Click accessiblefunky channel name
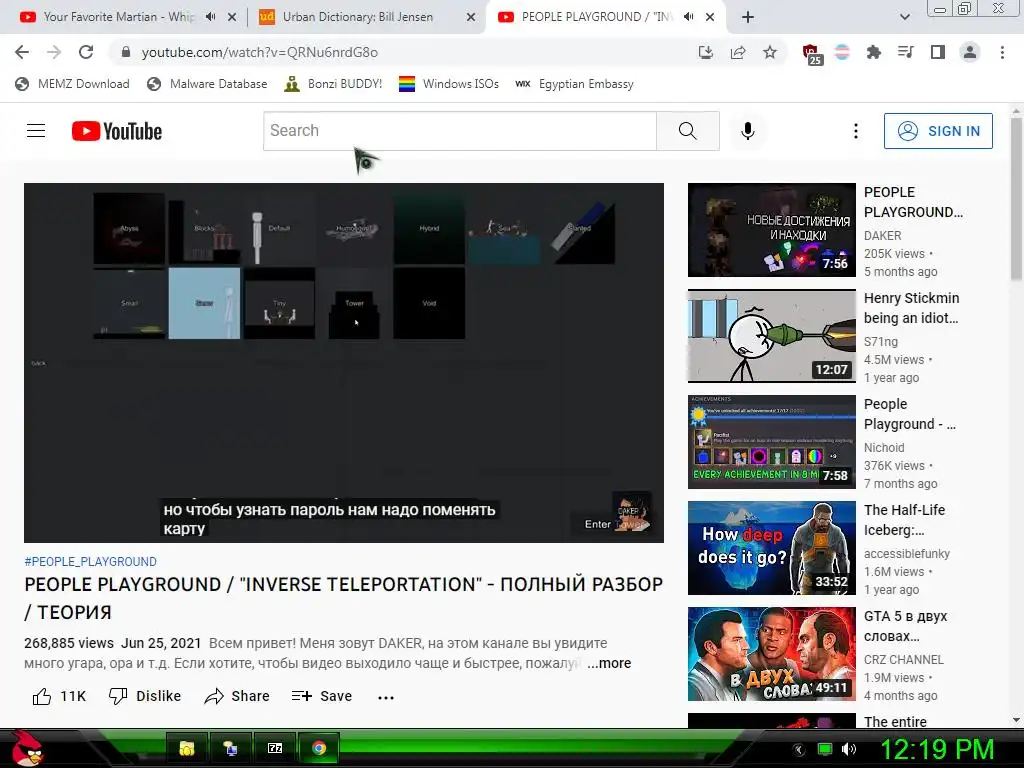The width and height of the screenshot is (1024, 768). tap(906, 554)
